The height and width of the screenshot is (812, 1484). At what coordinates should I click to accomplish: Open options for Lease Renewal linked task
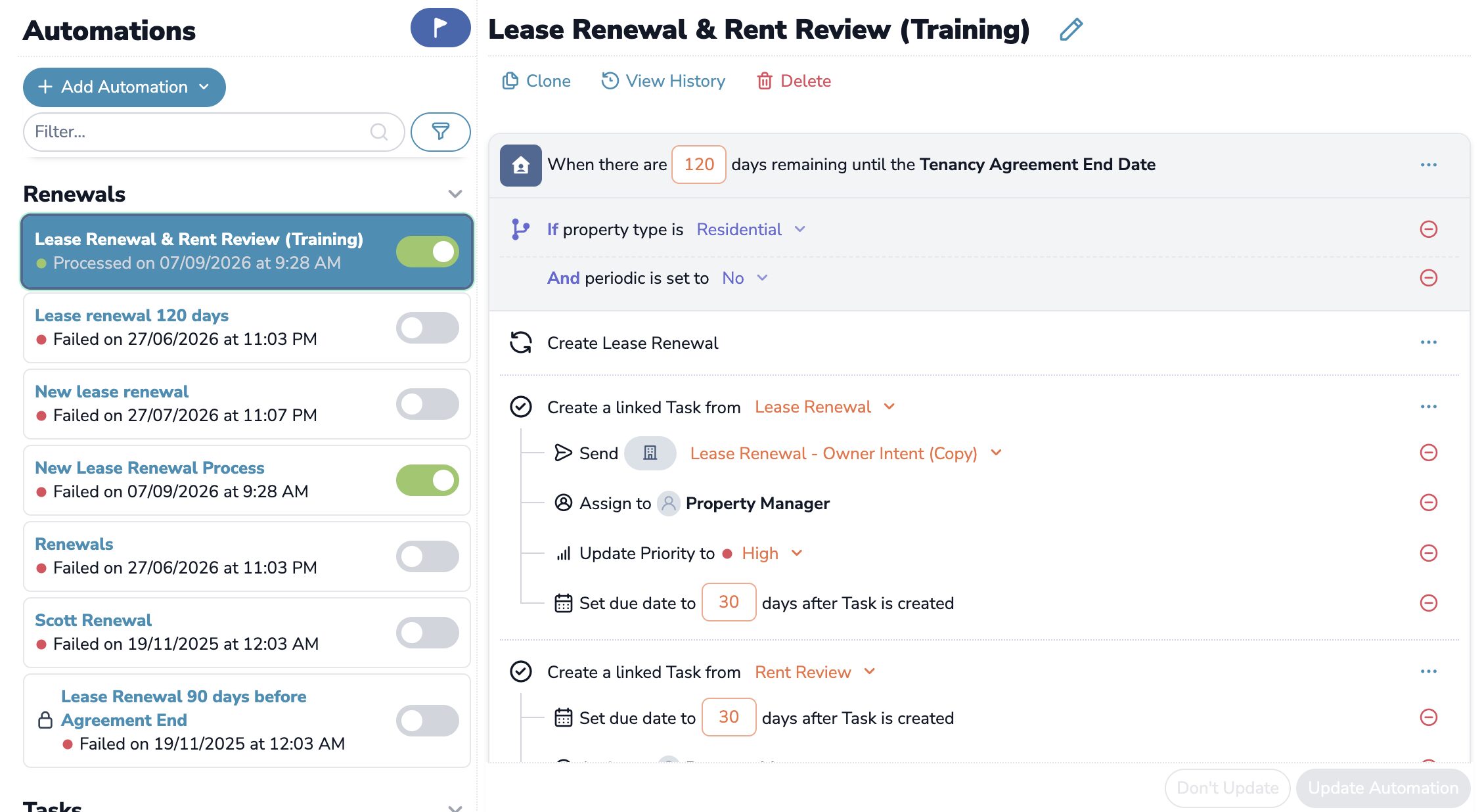click(1428, 407)
